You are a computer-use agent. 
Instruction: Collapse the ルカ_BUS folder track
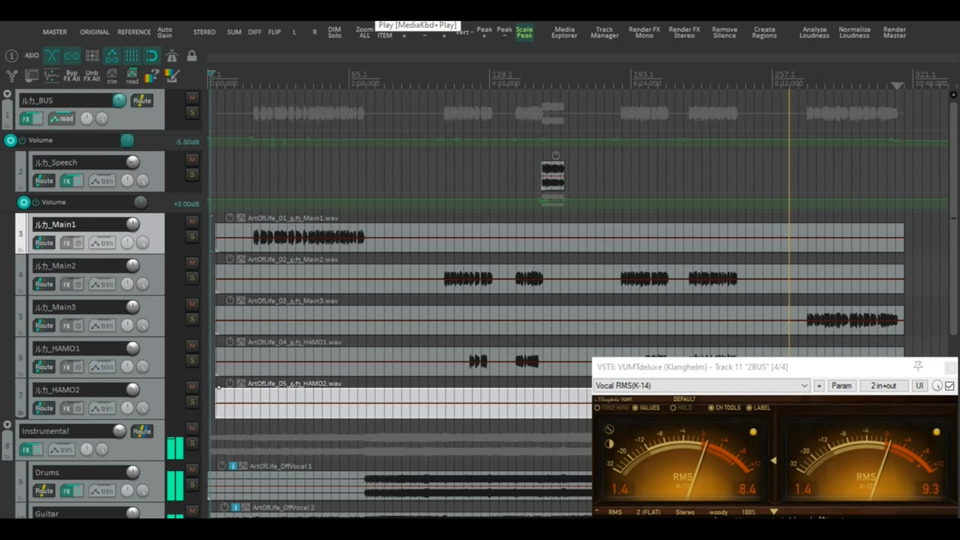pyautogui.click(x=8, y=94)
